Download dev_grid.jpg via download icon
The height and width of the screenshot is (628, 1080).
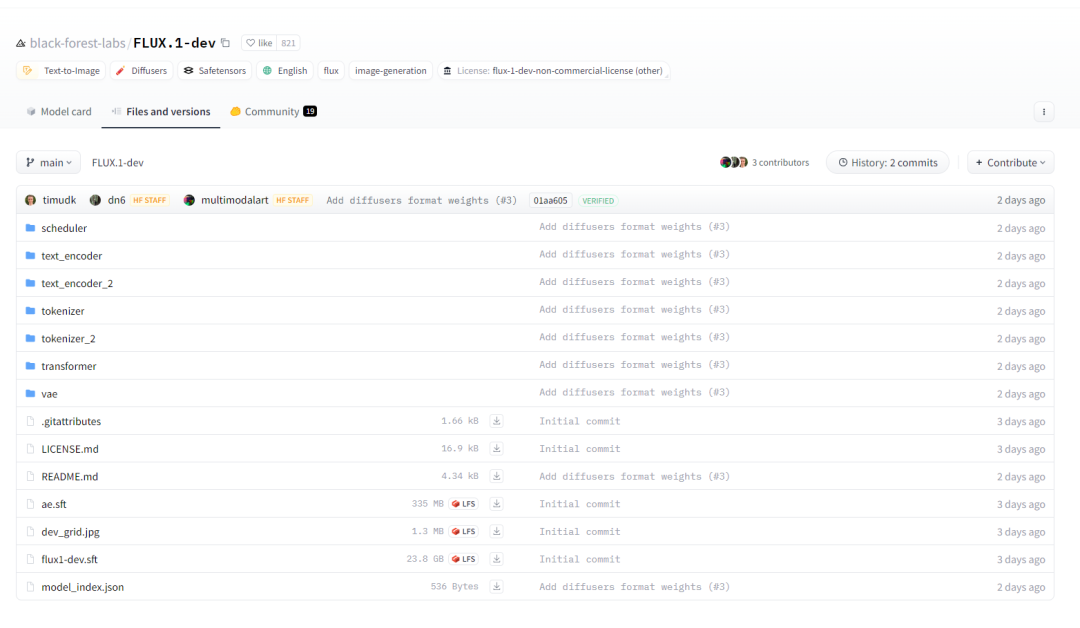point(496,531)
